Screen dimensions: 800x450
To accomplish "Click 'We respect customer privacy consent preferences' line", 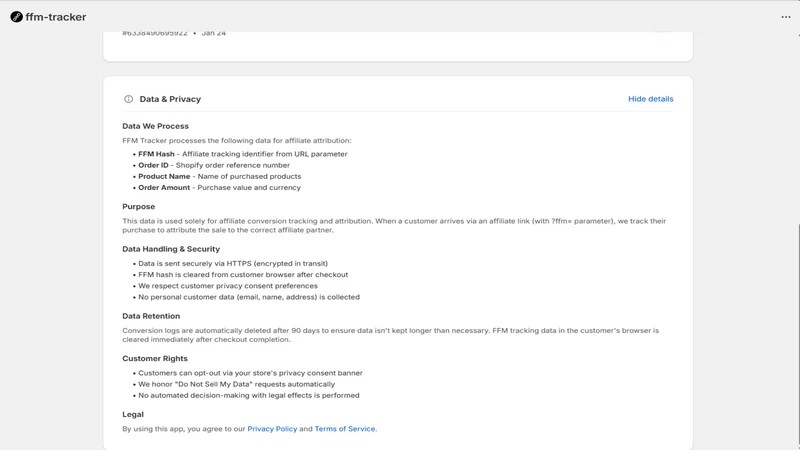I will [228, 286].
